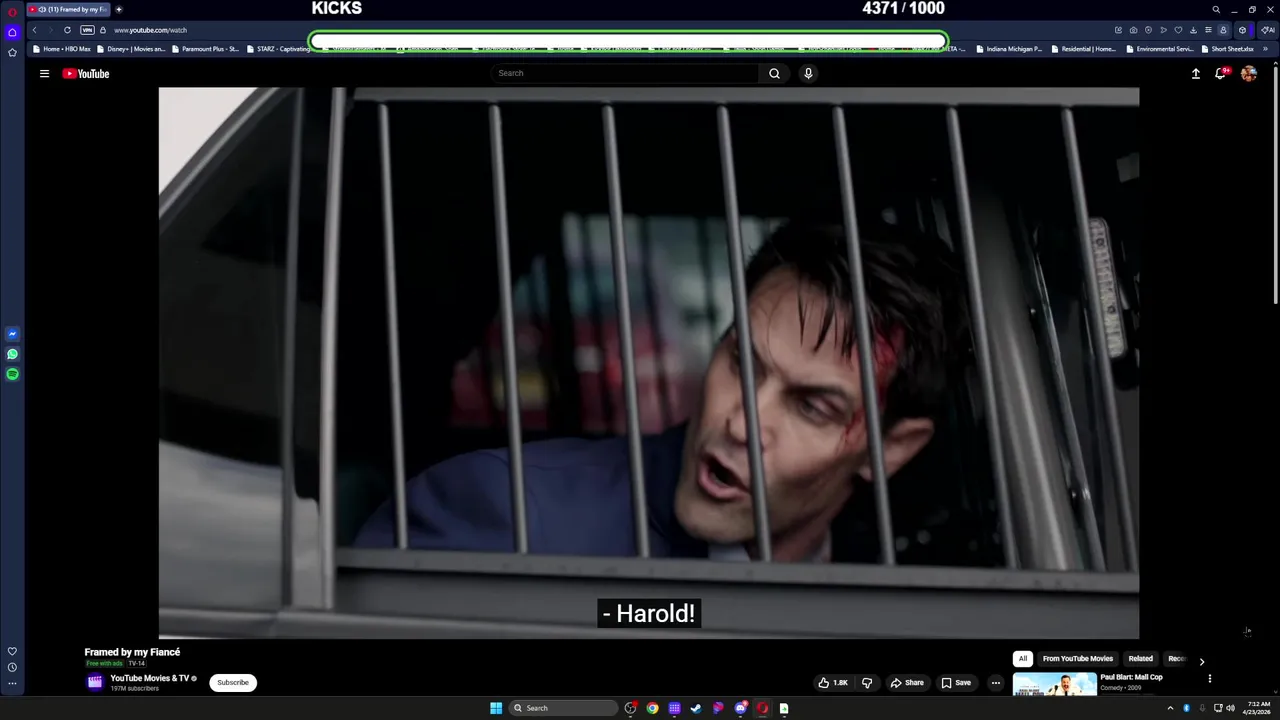
Task: Open Opera menu logo in sidebar
Action: [x=12, y=12]
